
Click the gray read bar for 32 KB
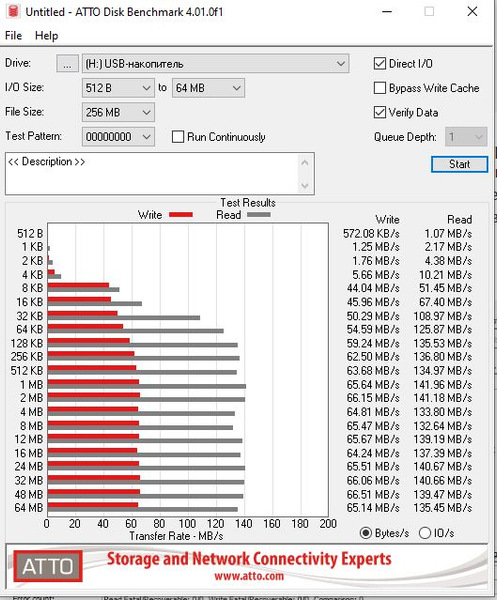point(124,318)
